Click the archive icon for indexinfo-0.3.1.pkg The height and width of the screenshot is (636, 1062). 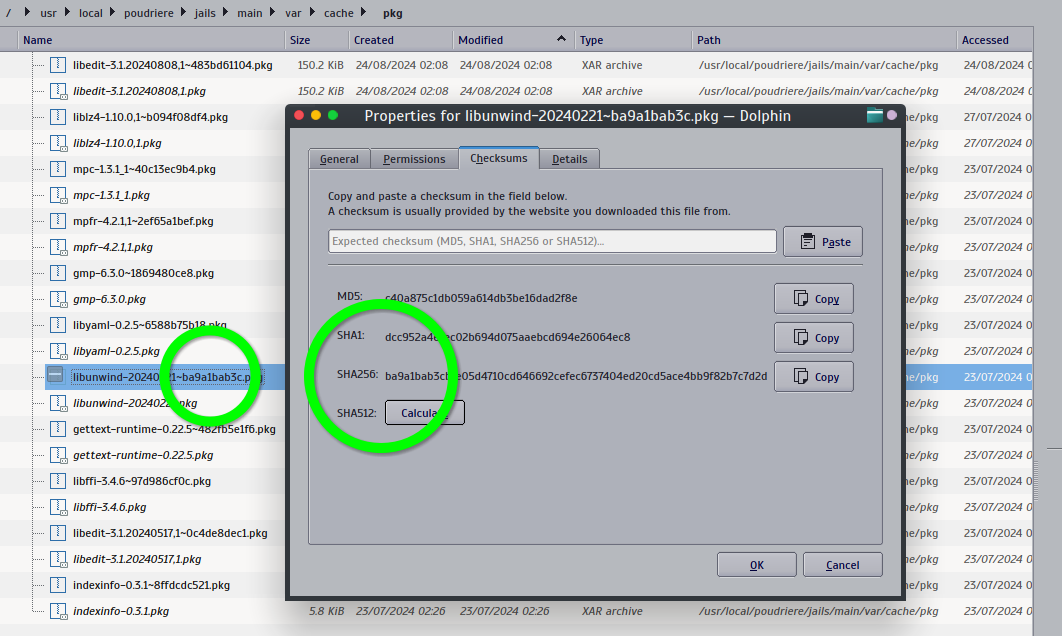point(57,611)
